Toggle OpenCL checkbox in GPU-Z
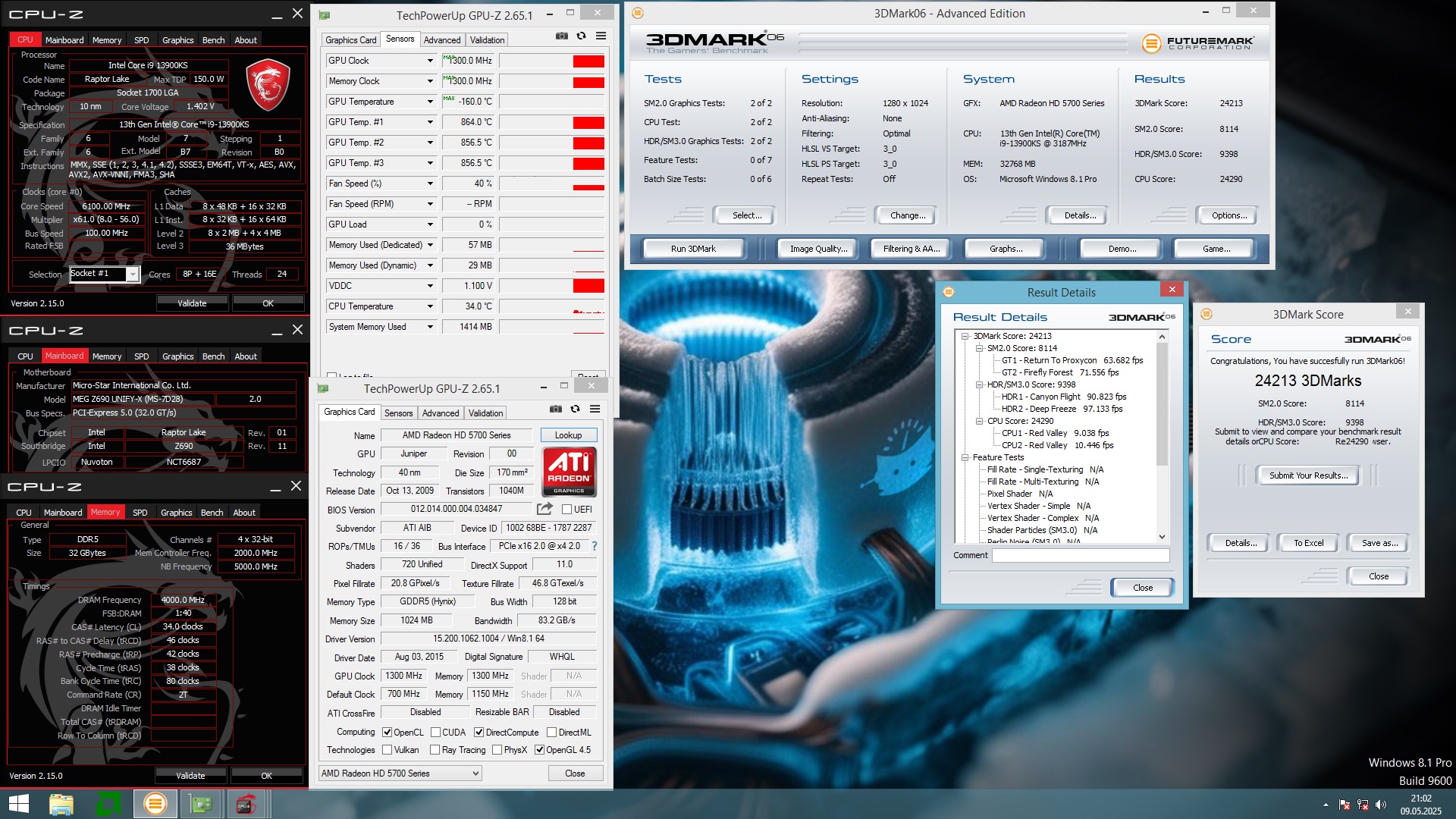The height and width of the screenshot is (819, 1456). [x=388, y=733]
